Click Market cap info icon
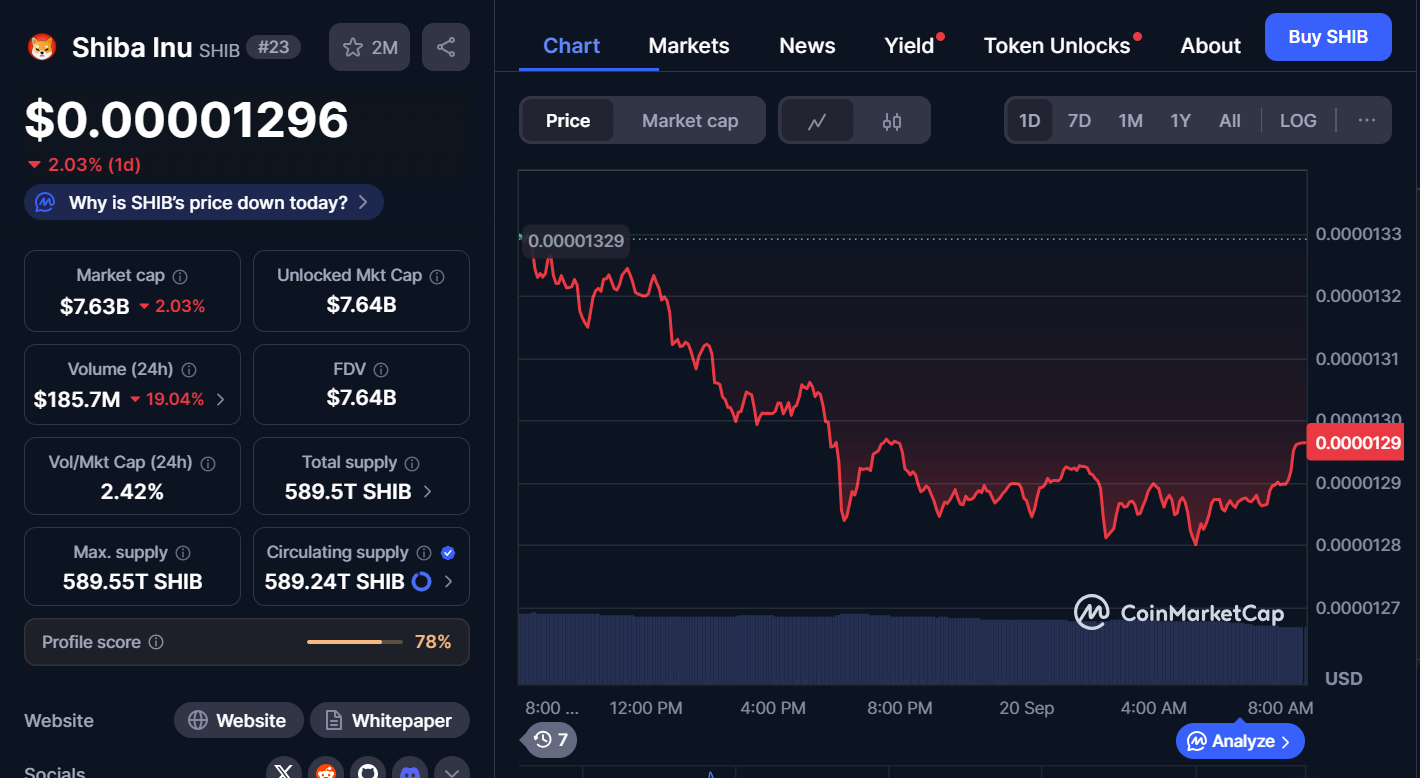1420x778 pixels. tap(180, 276)
